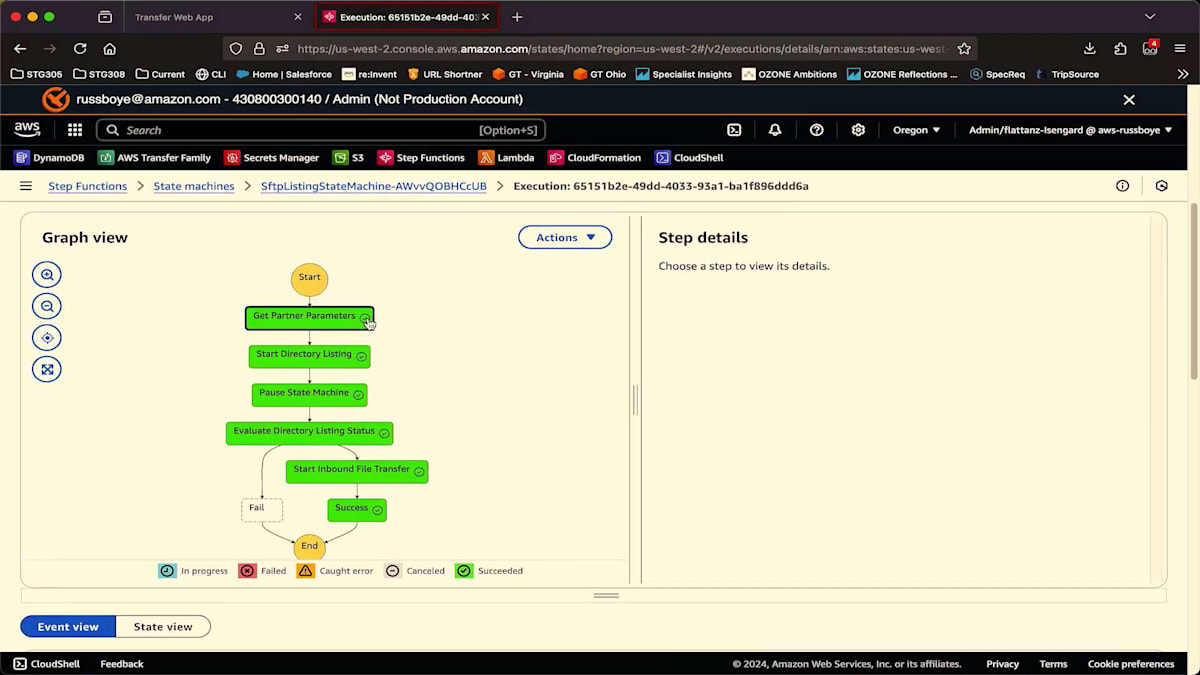Open AWS services grid menu
This screenshot has width=1200, height=675.
pyautogui.click(x=75, y=130)
